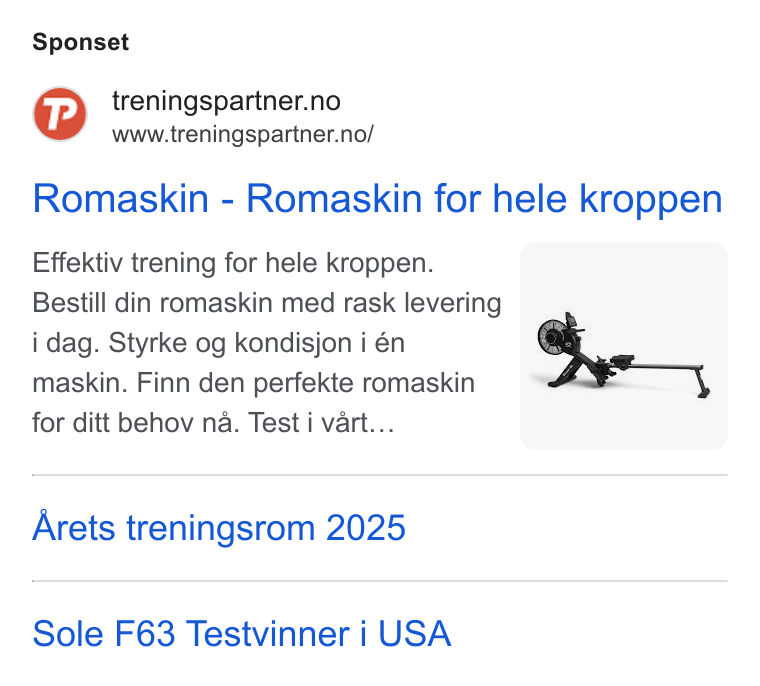Click the flywheel of the pictured rowing machine

point(552,336)
